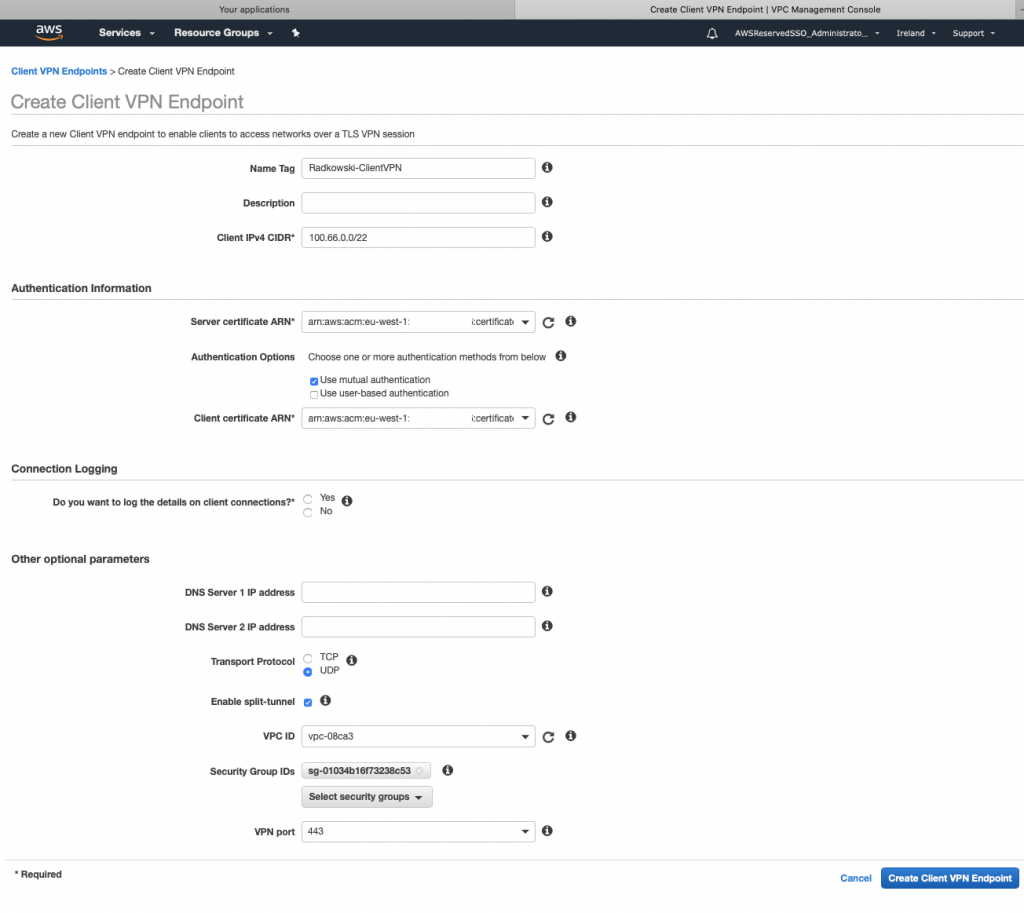Open the Ireland region selector
This screenshot has width=1024, height=913.
[916, 33]
